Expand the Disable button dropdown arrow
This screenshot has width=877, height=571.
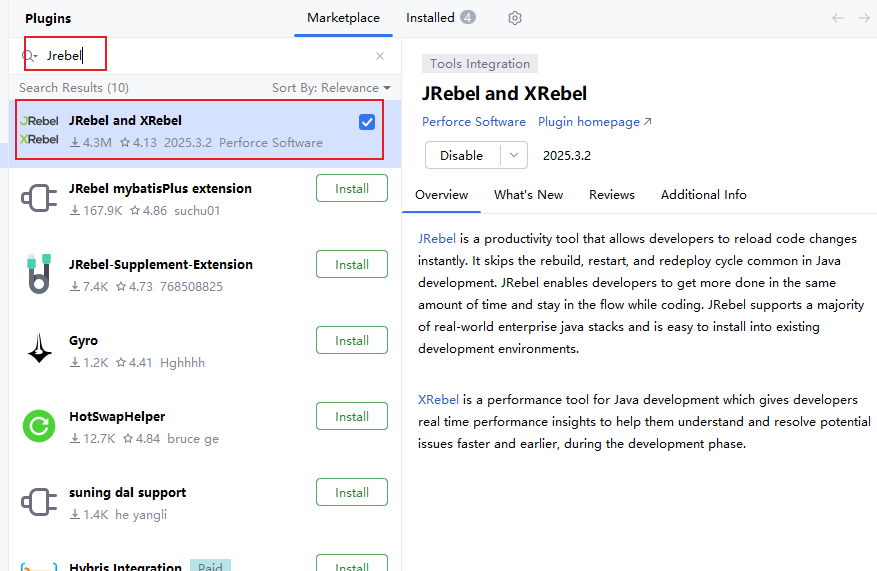pyautogui.click(x=514, y=155)
